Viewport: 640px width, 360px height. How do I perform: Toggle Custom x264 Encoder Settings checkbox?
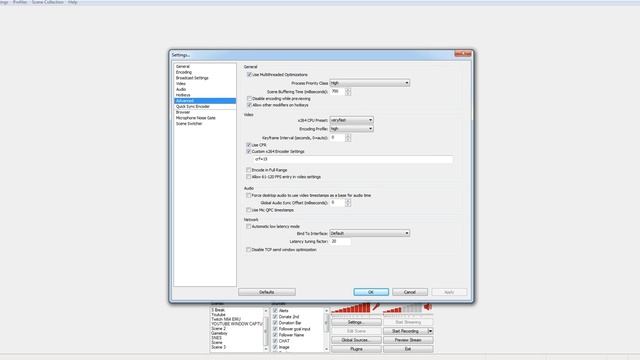click(249, 151)
